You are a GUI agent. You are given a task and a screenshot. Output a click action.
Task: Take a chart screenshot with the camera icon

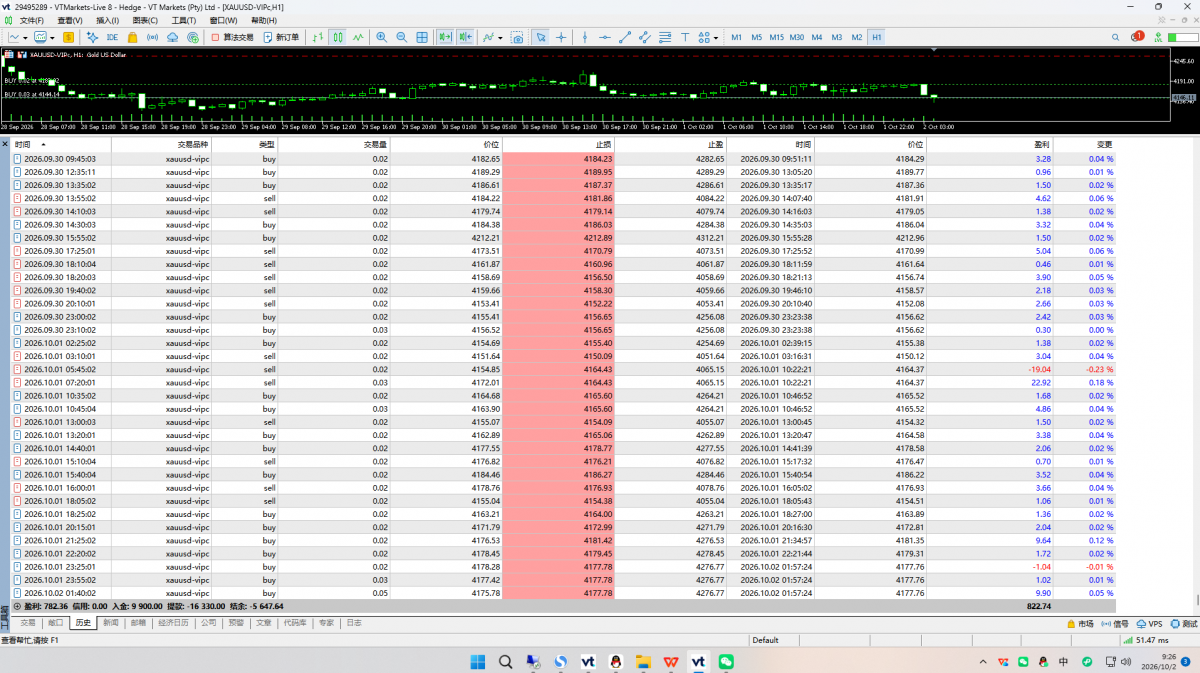517,37
